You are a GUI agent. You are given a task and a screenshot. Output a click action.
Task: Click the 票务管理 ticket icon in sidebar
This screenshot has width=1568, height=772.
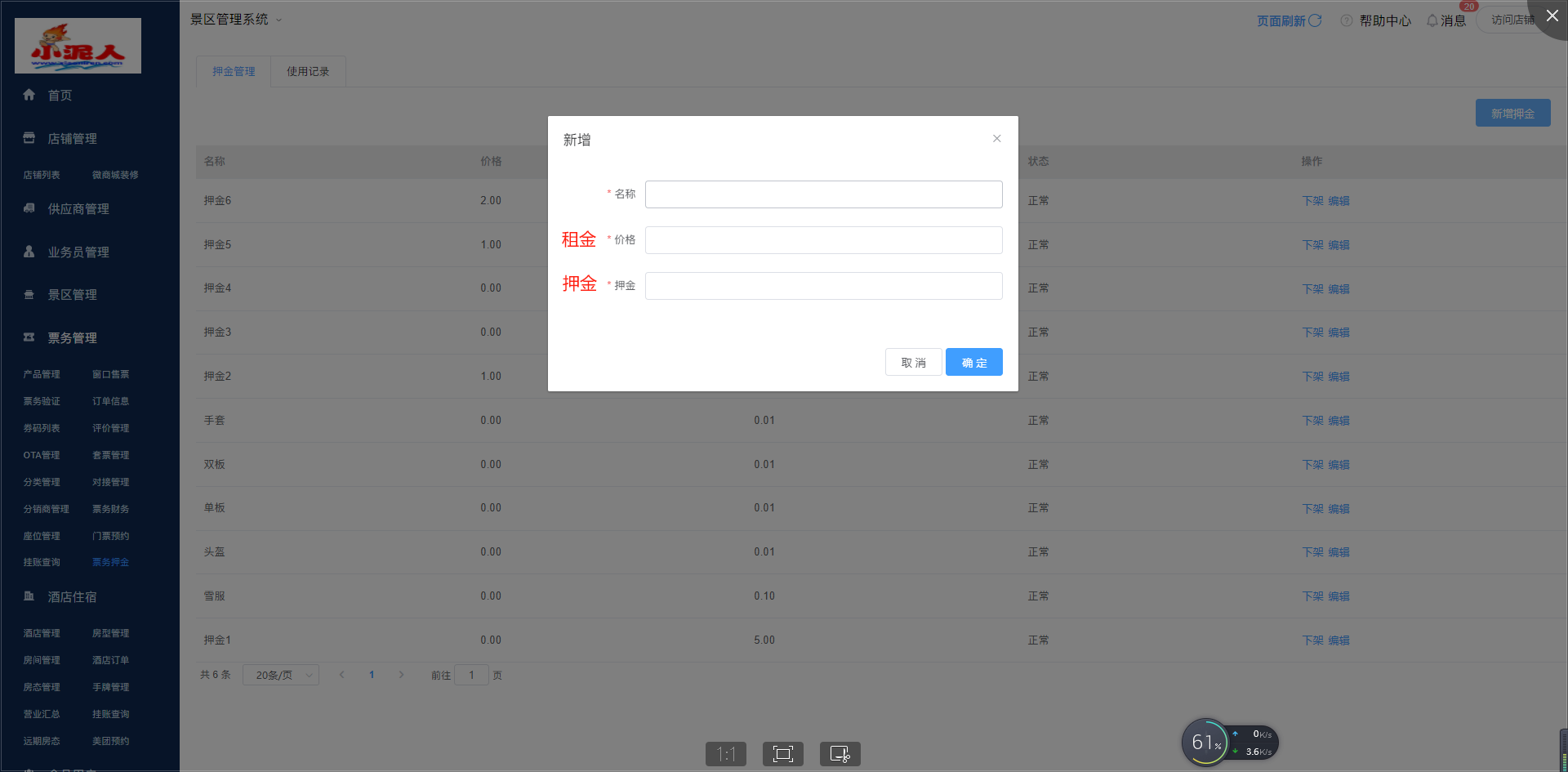click(x=29, y=337)
